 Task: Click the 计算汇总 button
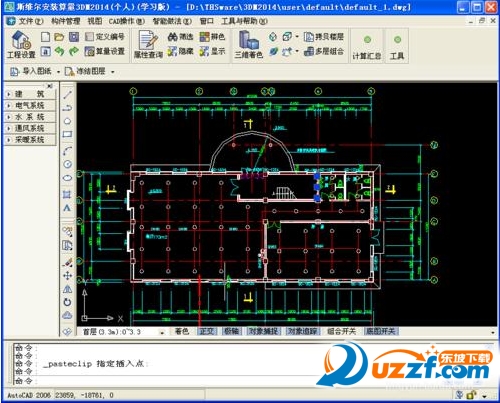coord(367,46)
